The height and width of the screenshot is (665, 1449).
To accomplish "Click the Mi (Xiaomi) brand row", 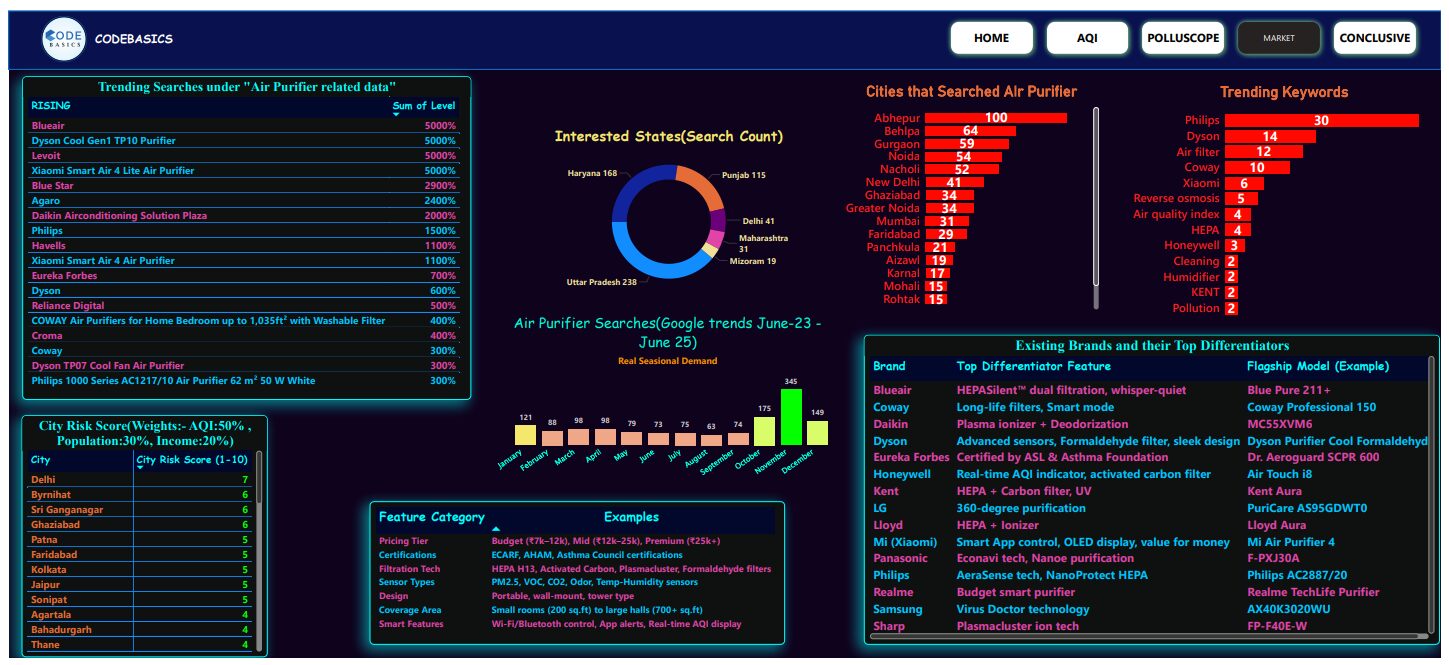I will [x=1149, y=542].
